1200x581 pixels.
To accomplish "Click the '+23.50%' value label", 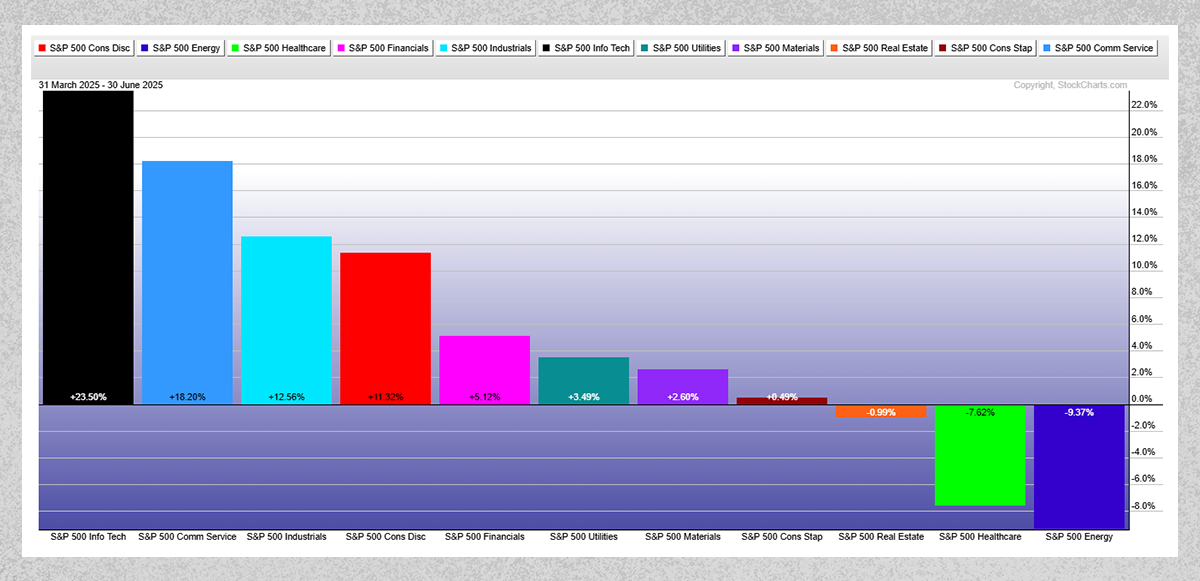I will pyautogui.click(x=88, y=397).
